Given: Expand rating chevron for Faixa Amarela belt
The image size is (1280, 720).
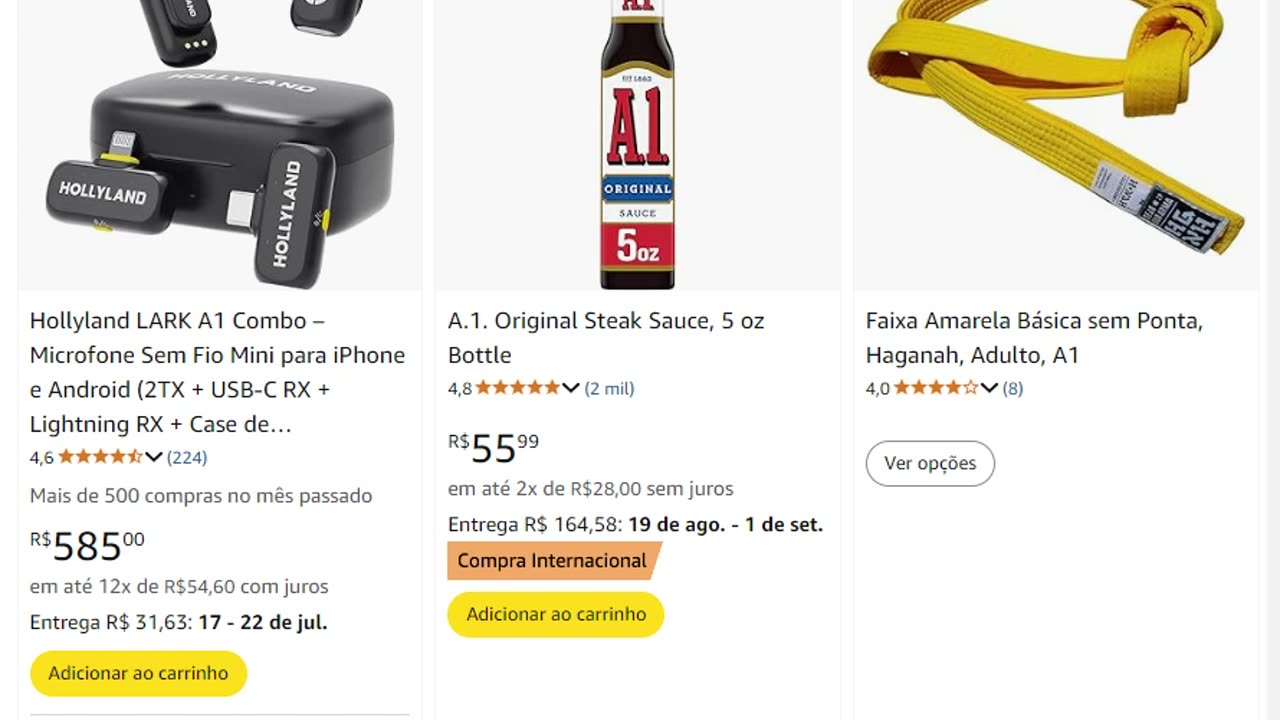Looking at the screenshot, I should pyautogui.click(x=989, y=389).
